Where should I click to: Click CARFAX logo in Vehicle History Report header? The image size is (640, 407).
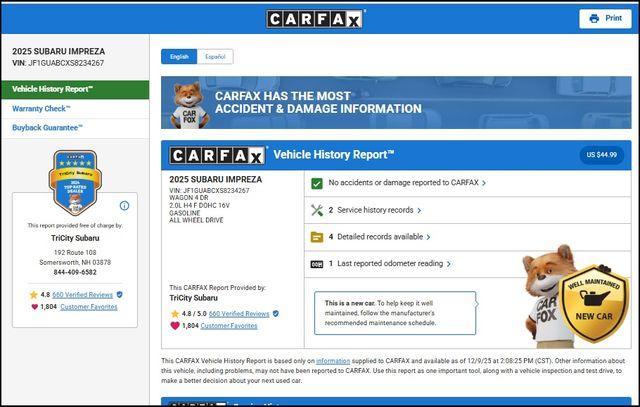tap(217, 155)
